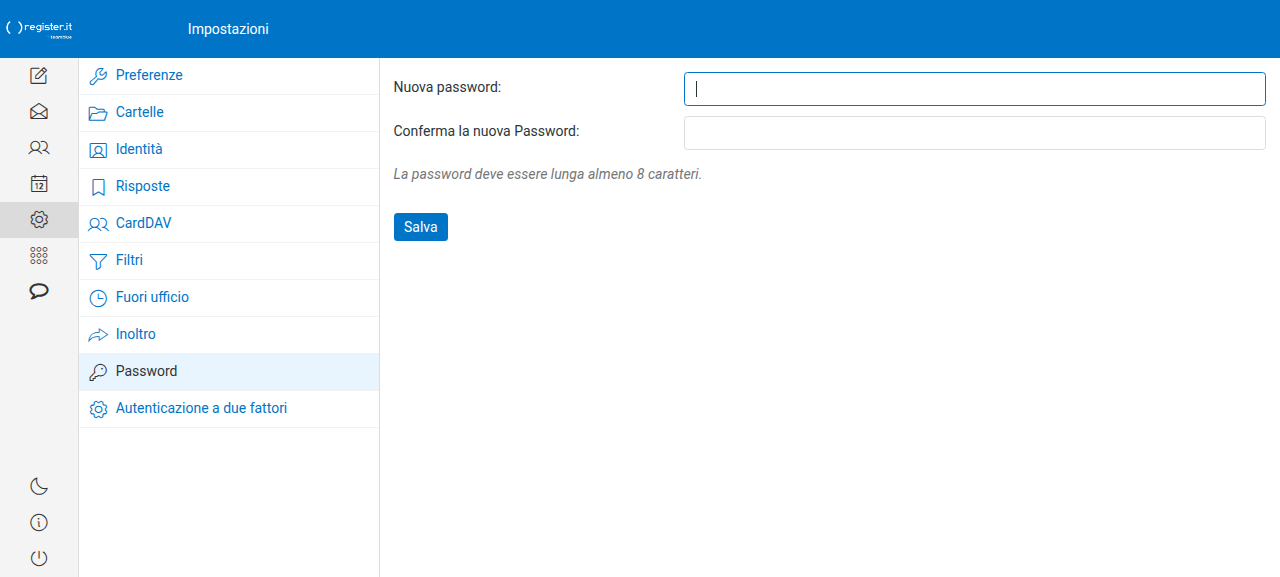Viewport: 1280px width, 577px height.
Task: Open Fuori ufficio settings
Action: click(x=229, y=298)
